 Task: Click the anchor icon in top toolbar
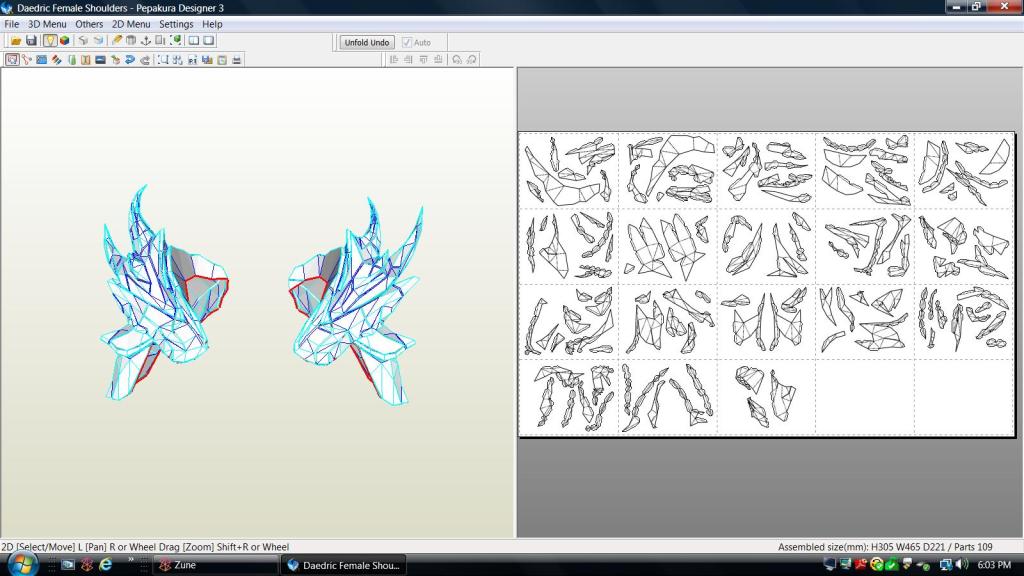(x=146, y=40)
